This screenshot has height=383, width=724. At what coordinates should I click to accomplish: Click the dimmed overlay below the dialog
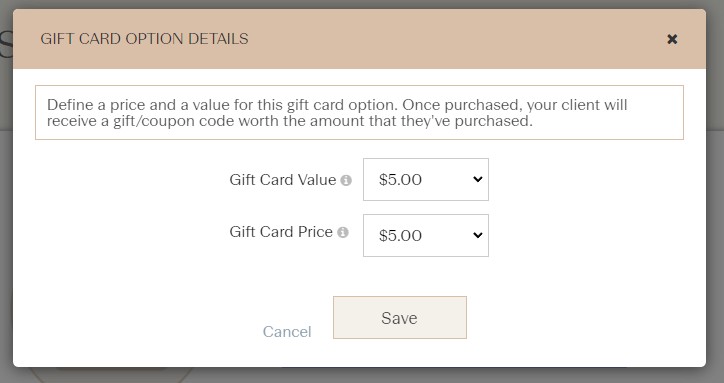362,376
